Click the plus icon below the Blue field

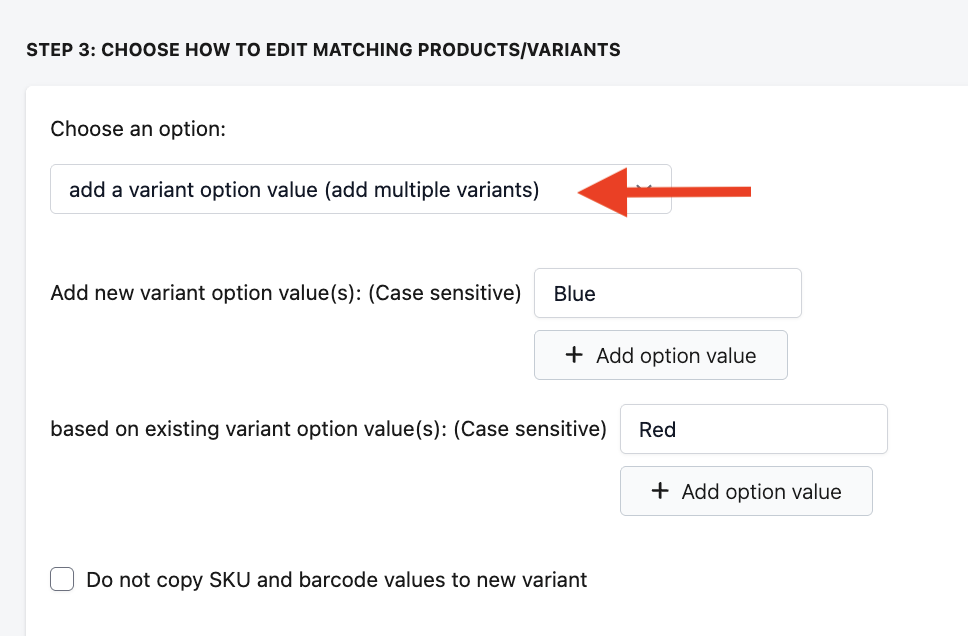[574, 355]
